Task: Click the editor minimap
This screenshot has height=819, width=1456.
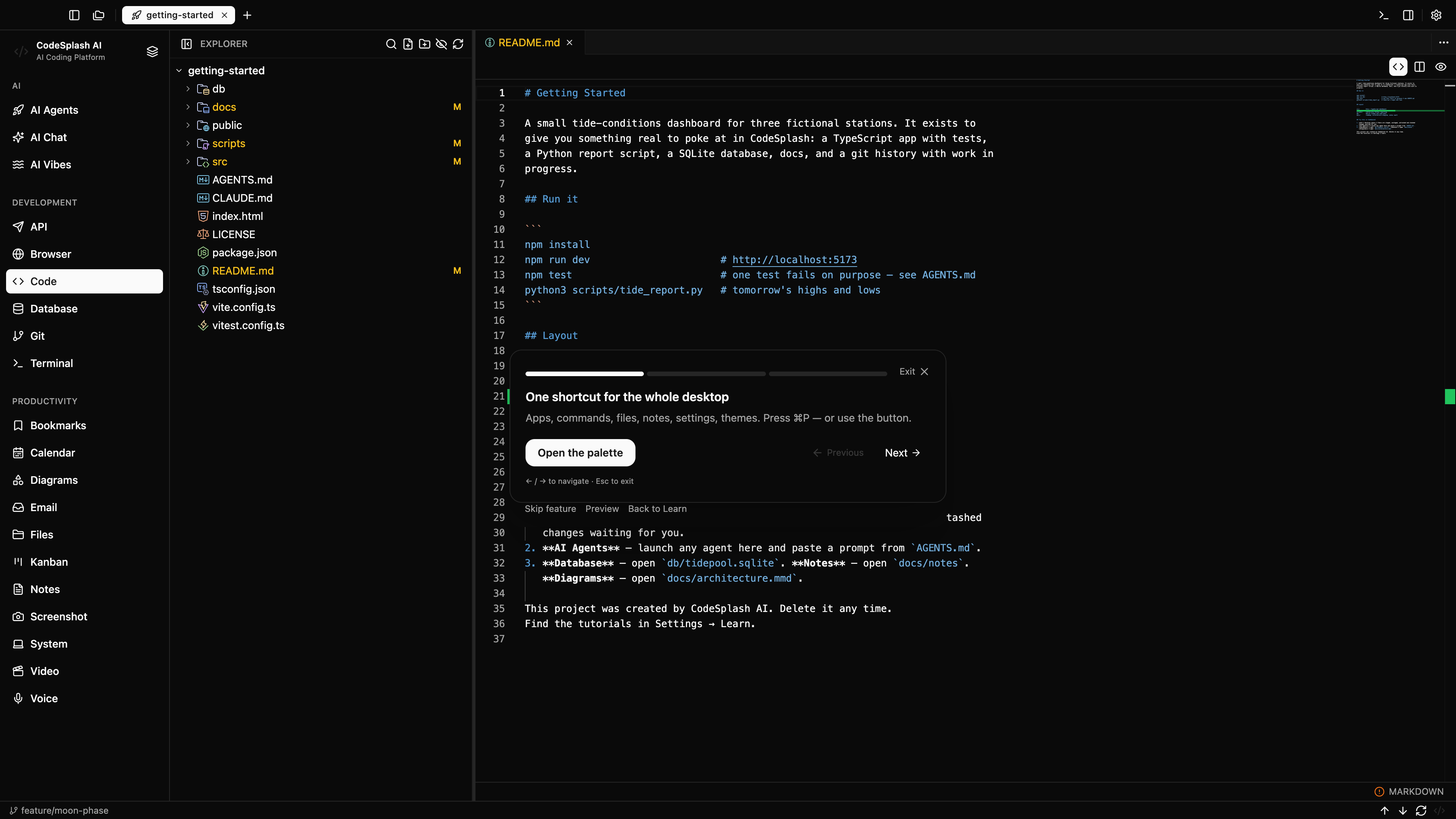Action: 1400,107
